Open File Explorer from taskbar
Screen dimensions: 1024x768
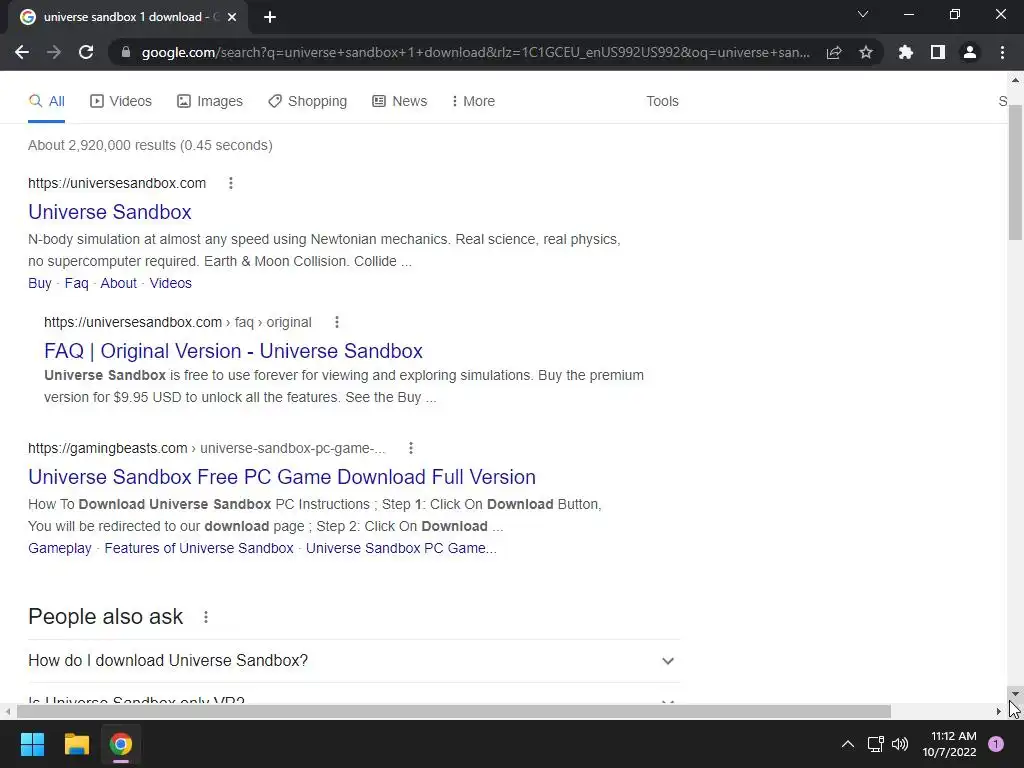coord(76,744)
